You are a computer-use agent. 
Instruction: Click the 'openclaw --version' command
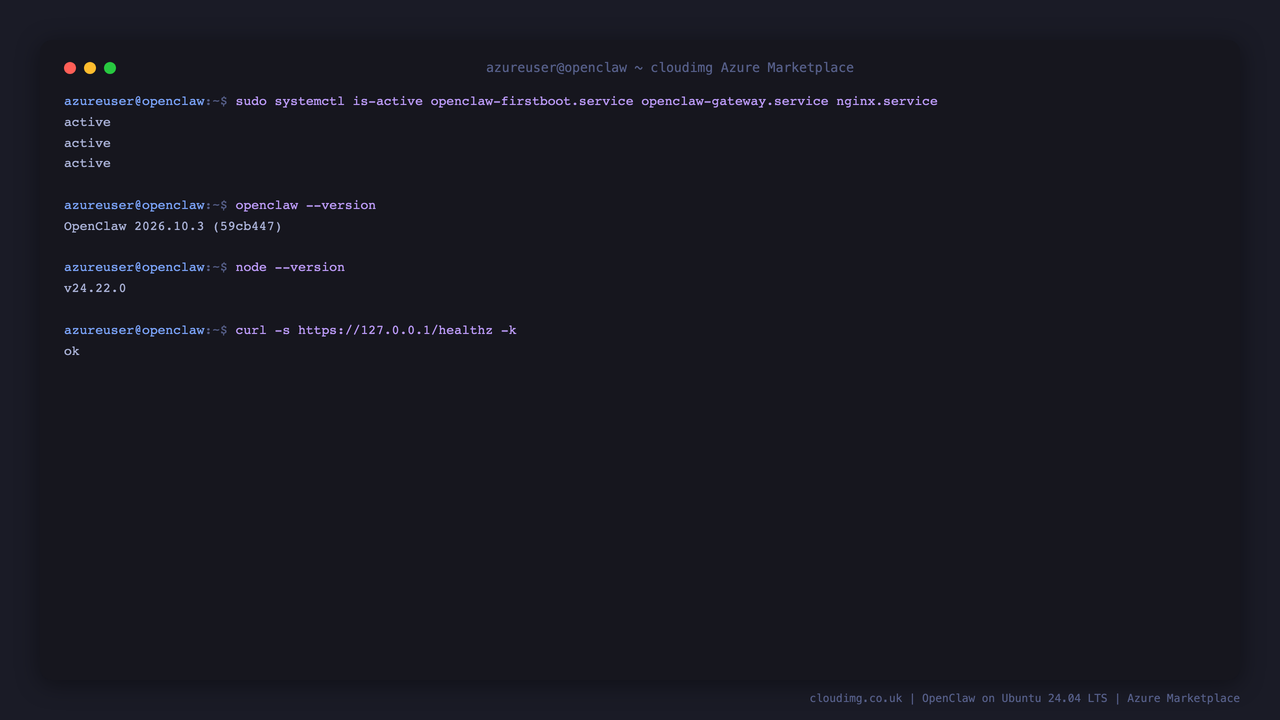(306, 206)
